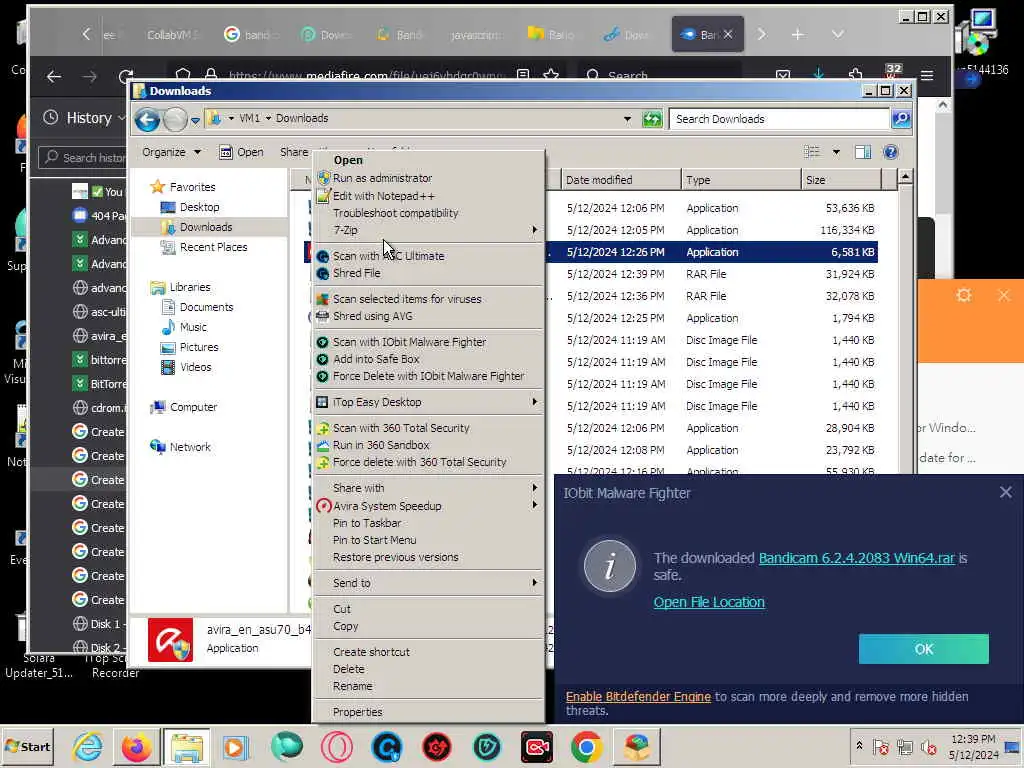Screen dimensions: 1024x768
Task: Click the Open File Location link
Action: (709, 602)
